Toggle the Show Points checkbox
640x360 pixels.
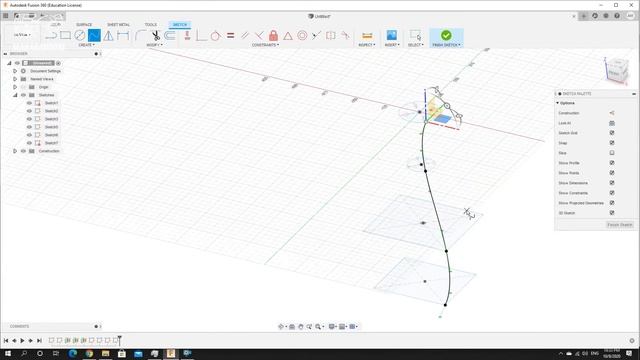[x=612, y=173]
